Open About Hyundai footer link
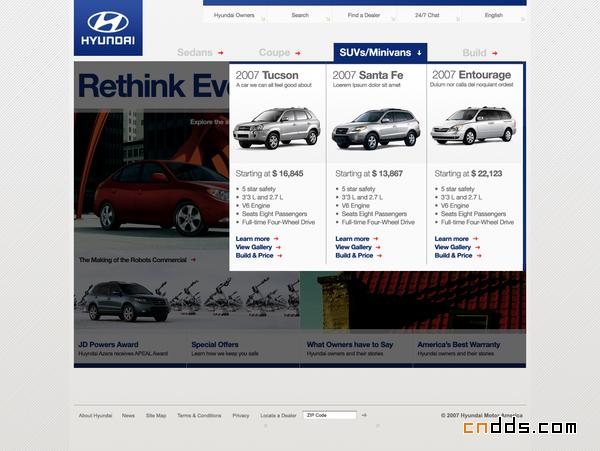Image resolution: width=600 pixels, height=451 pixels. click(x=95, y=415)
